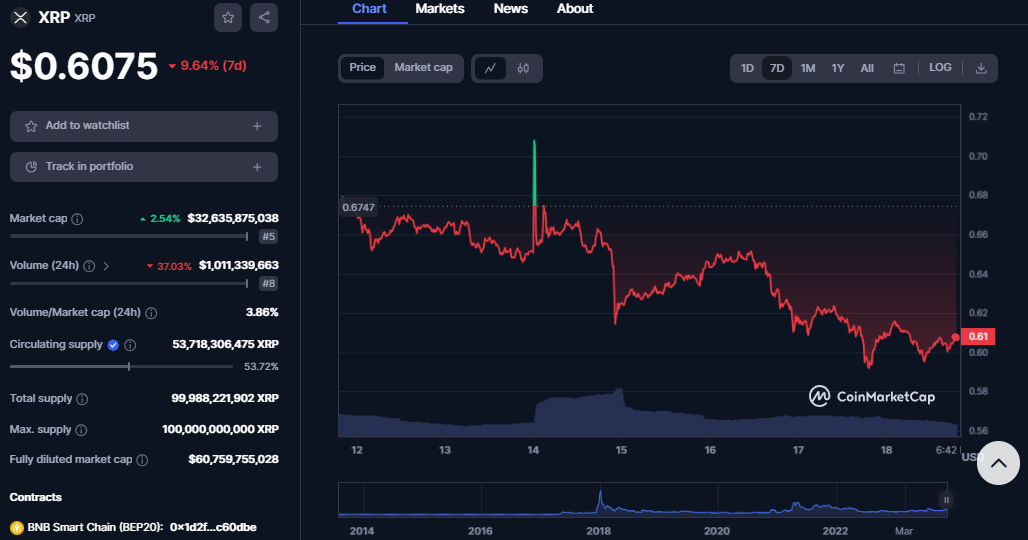The height and width of the screenshot is (540, 1028).
Task: Expand Volume (24h) chevron arrow
Action: [107, 266]
